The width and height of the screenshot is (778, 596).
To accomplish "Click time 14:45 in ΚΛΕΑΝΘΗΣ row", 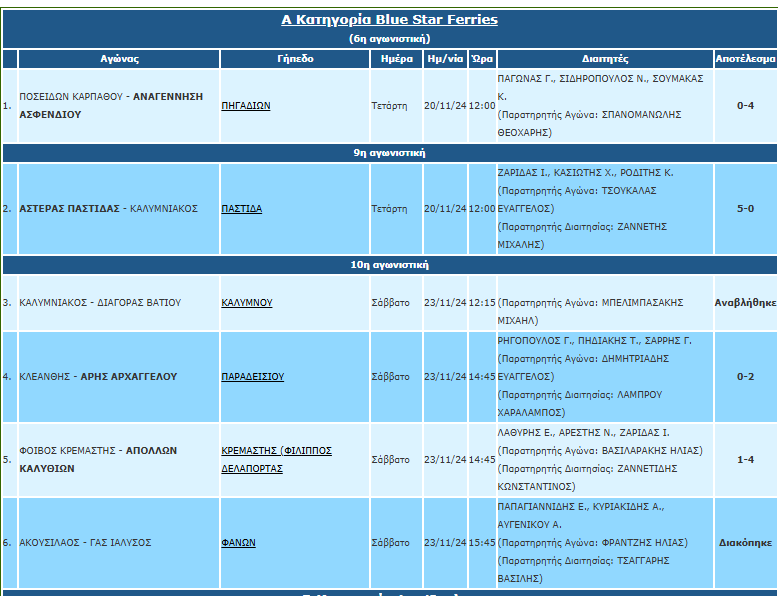I will point(482,377).
